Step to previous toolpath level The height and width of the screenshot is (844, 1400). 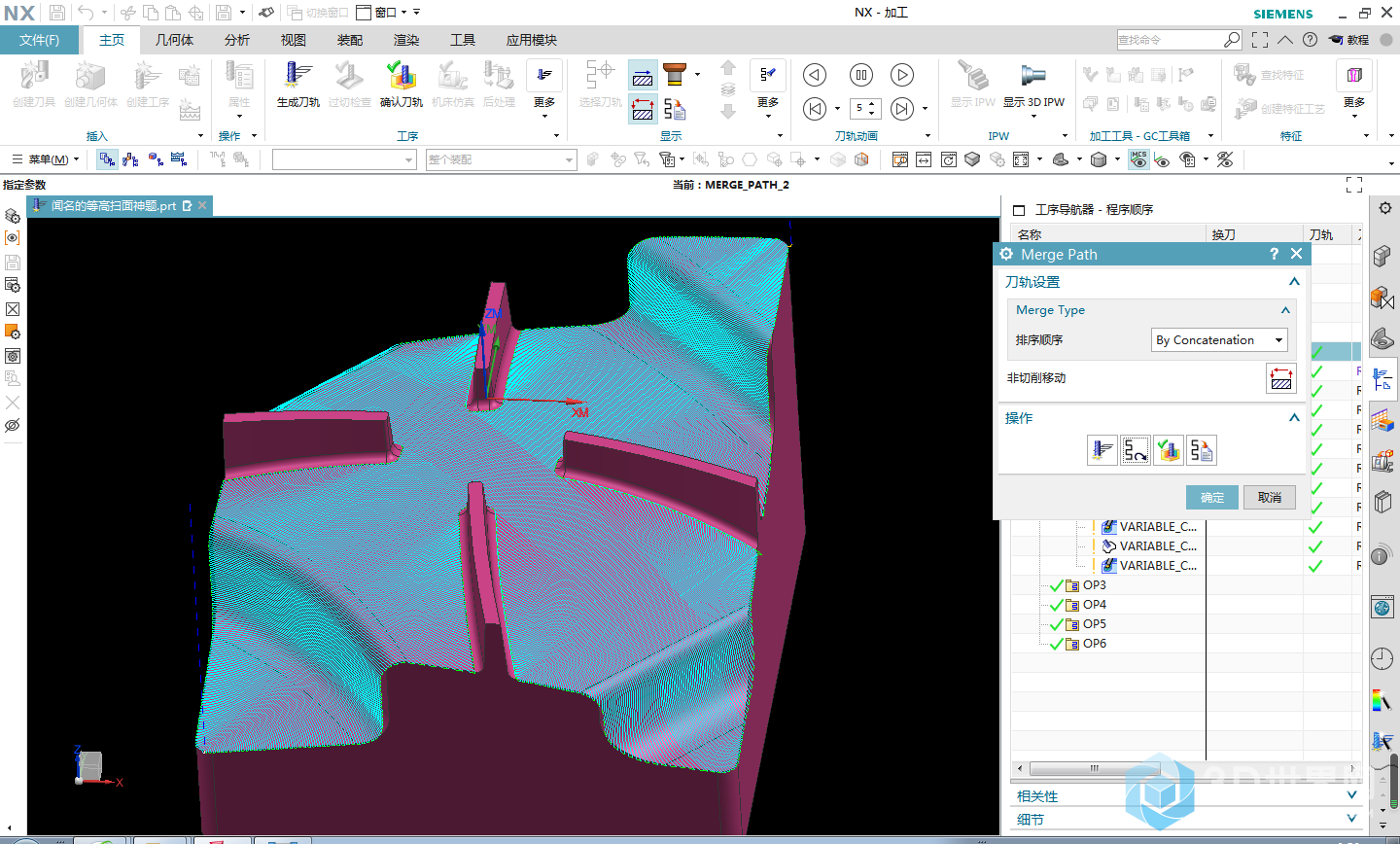(815, 109)
